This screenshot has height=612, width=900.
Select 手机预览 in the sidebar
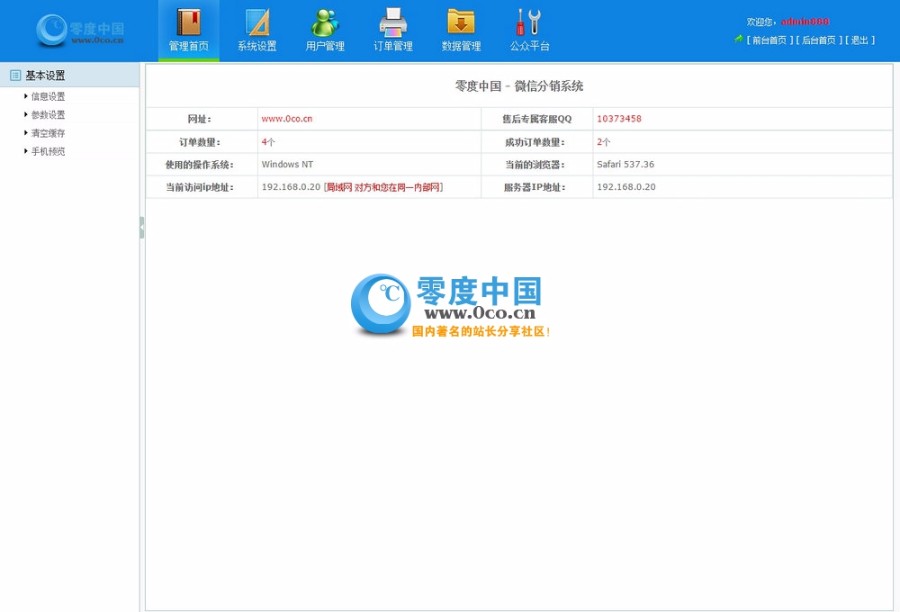pos(48,152)
